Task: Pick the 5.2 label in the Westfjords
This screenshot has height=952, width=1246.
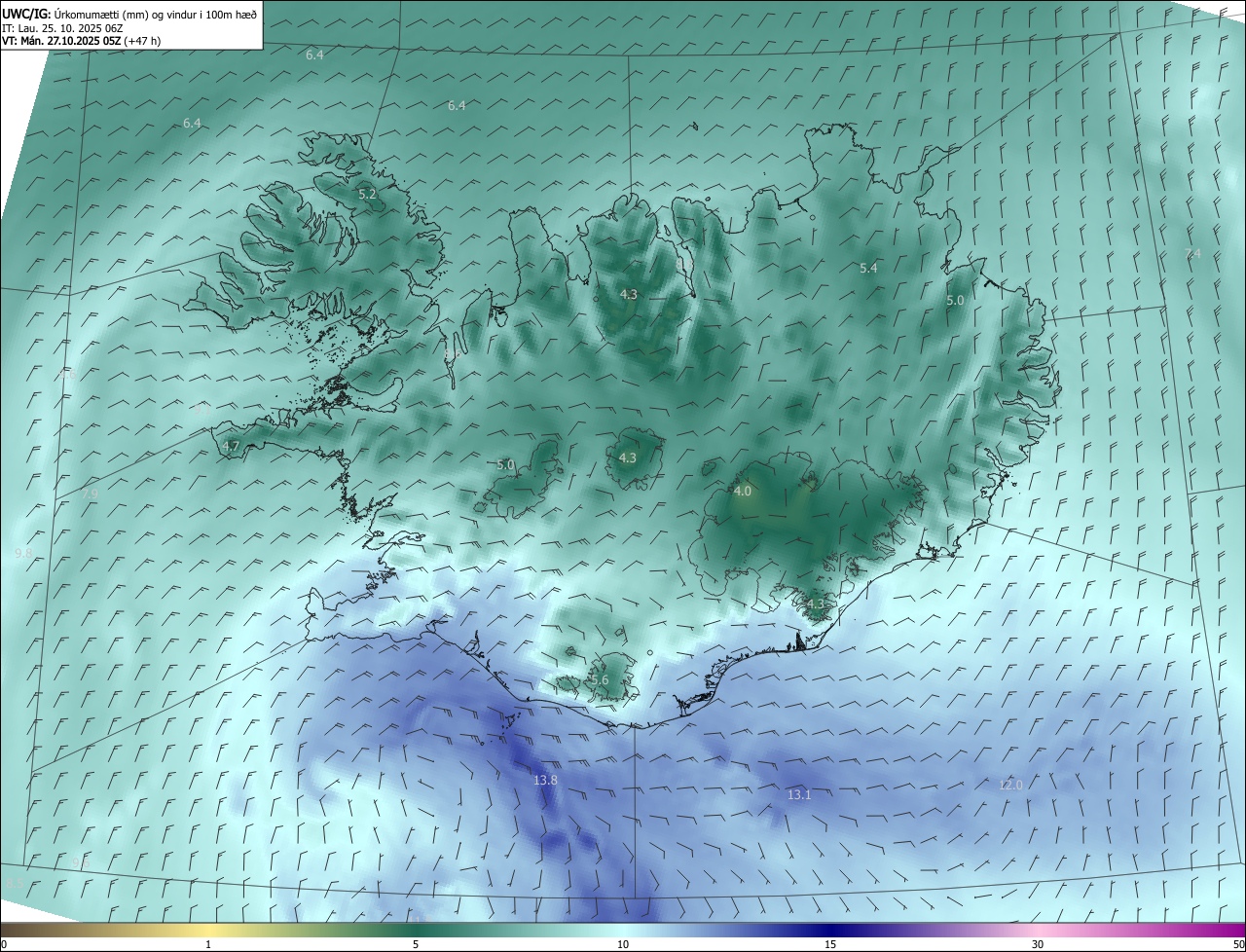Action: (367, 195)
